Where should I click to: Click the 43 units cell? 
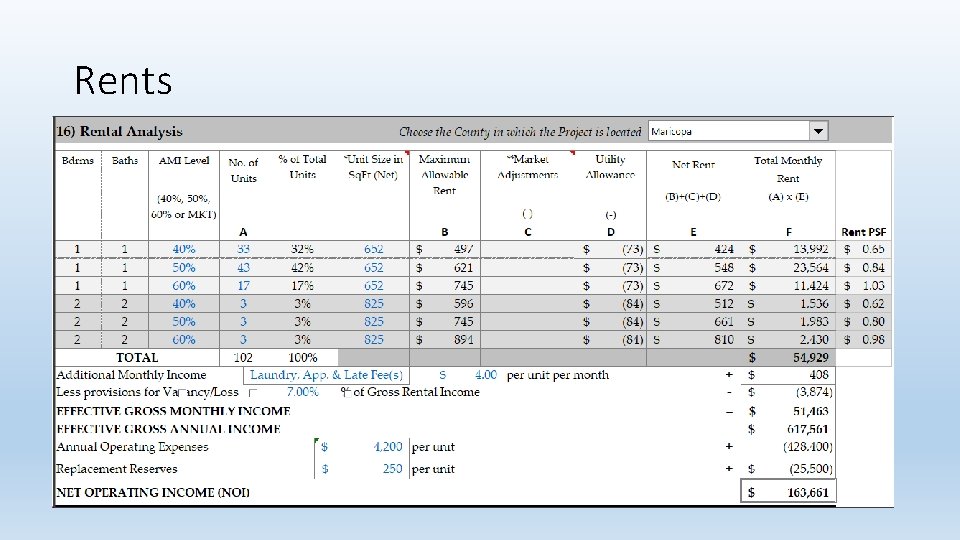point(244,268)
